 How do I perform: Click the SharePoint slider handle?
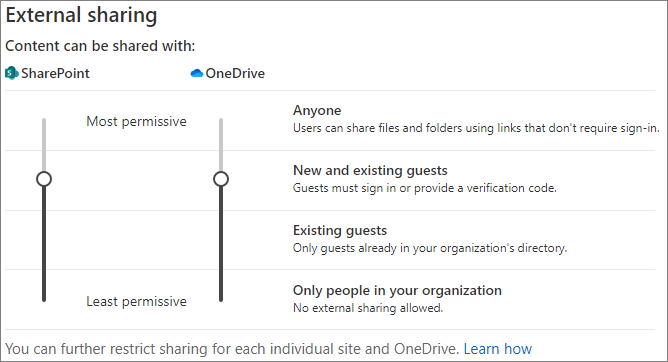click(44, 179)
